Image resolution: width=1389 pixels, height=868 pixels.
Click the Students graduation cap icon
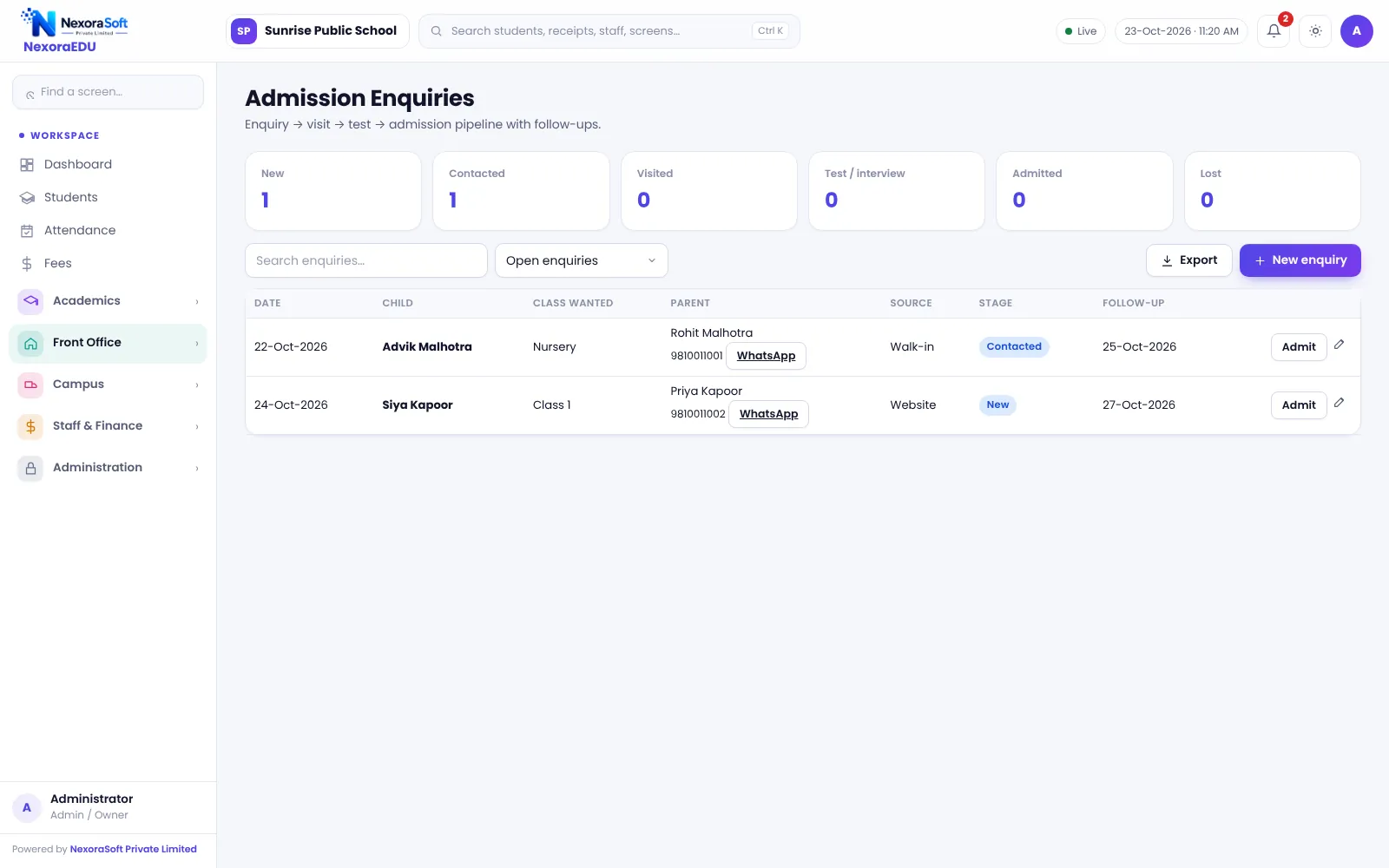point(27,198)
